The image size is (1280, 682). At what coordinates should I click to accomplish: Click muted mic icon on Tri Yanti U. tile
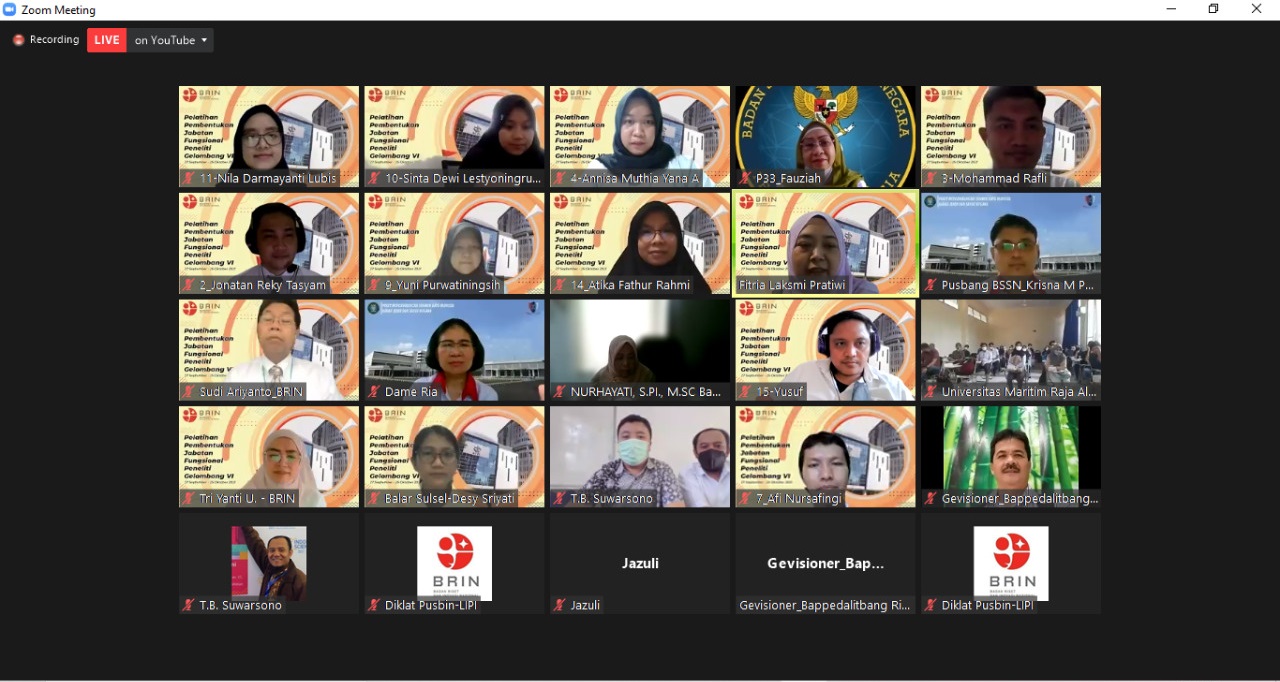[188, 499]
